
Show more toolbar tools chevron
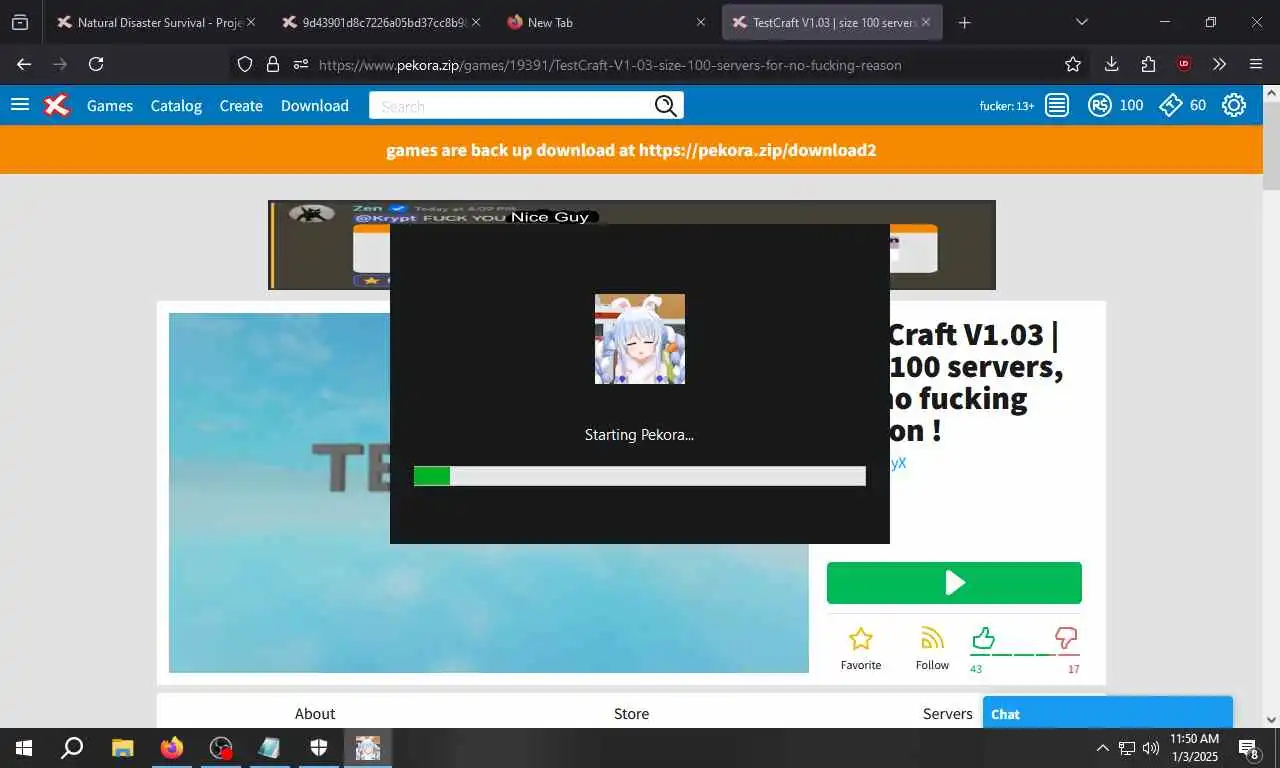pos(1220,64)
